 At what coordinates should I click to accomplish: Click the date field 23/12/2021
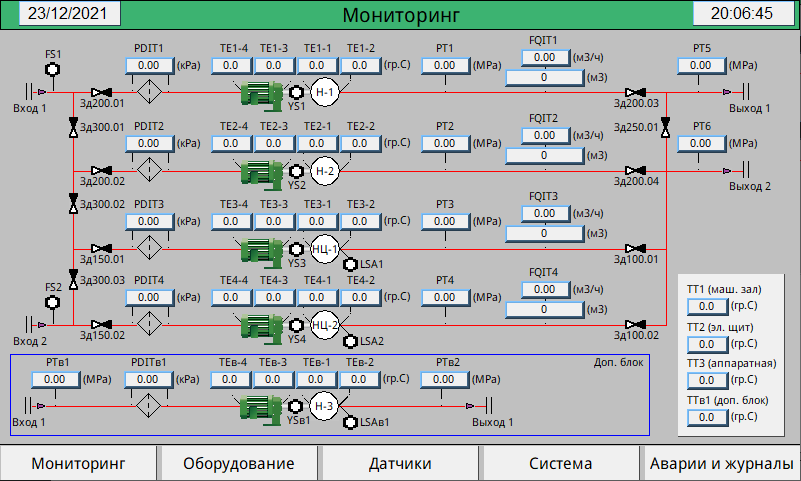[x=68, y=13]
